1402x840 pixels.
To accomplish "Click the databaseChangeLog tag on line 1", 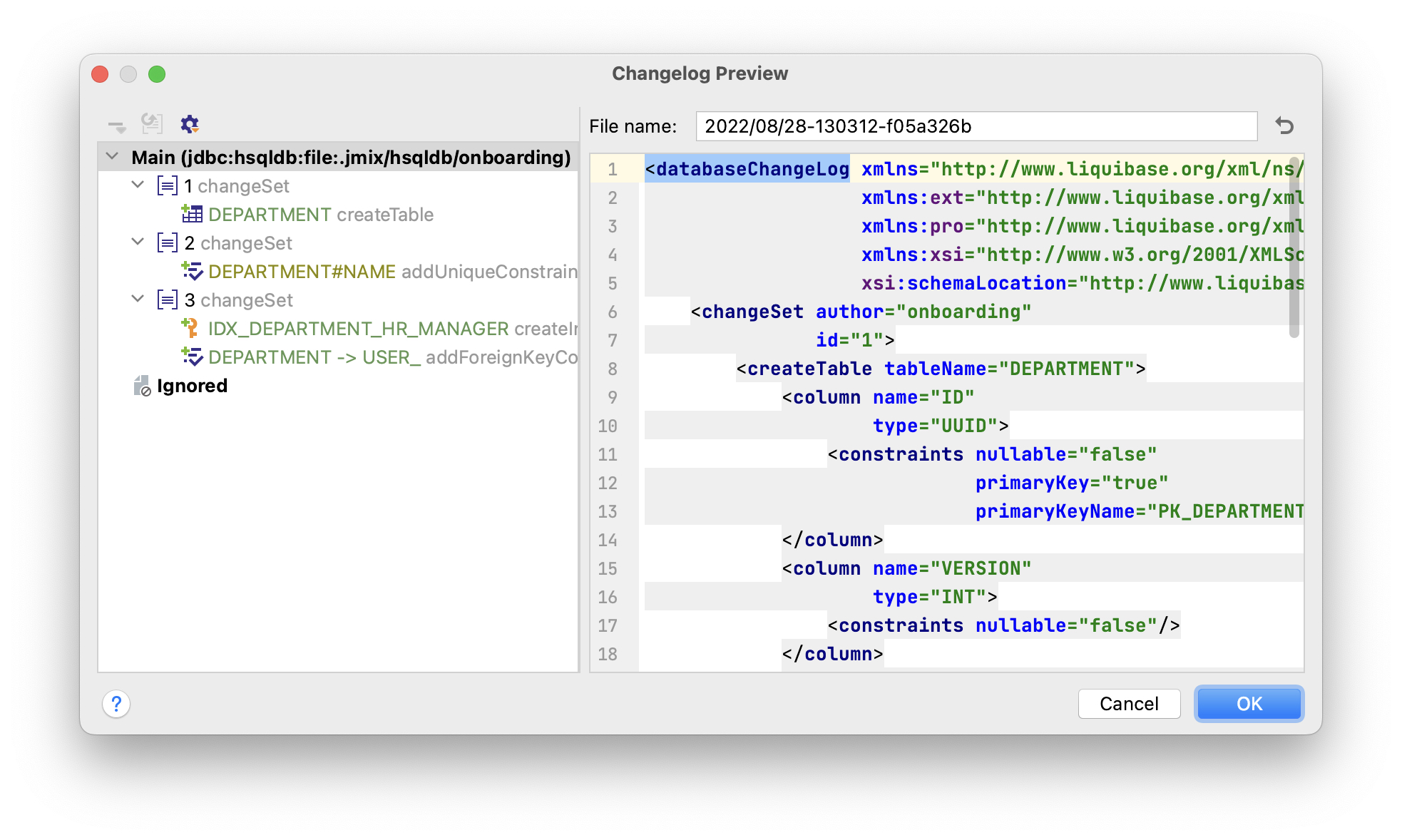I will (747, 169).
